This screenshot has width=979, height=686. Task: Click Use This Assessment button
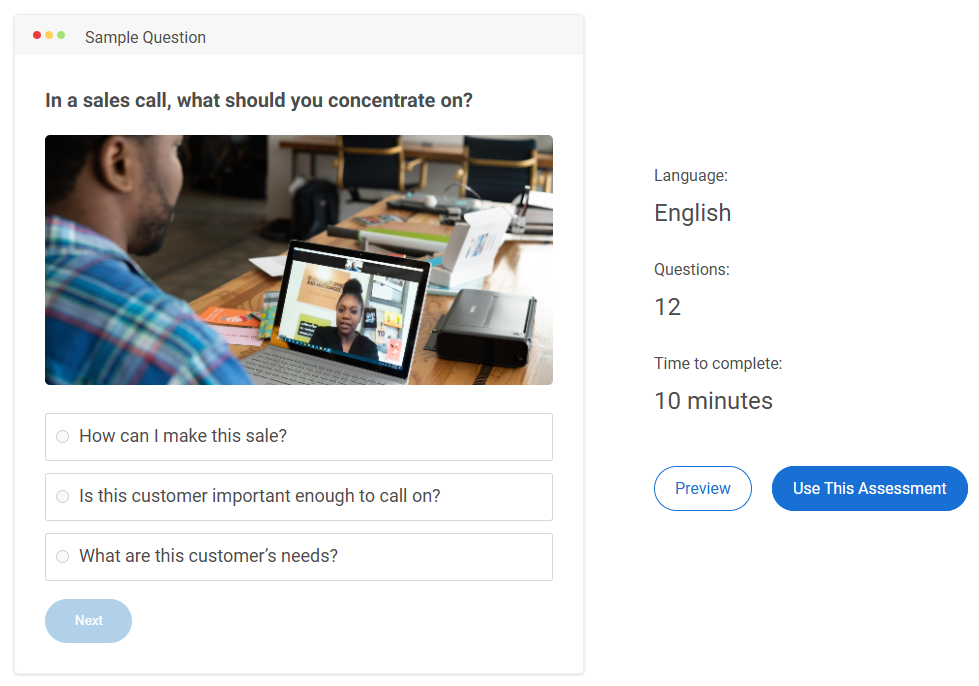(869, 488)
